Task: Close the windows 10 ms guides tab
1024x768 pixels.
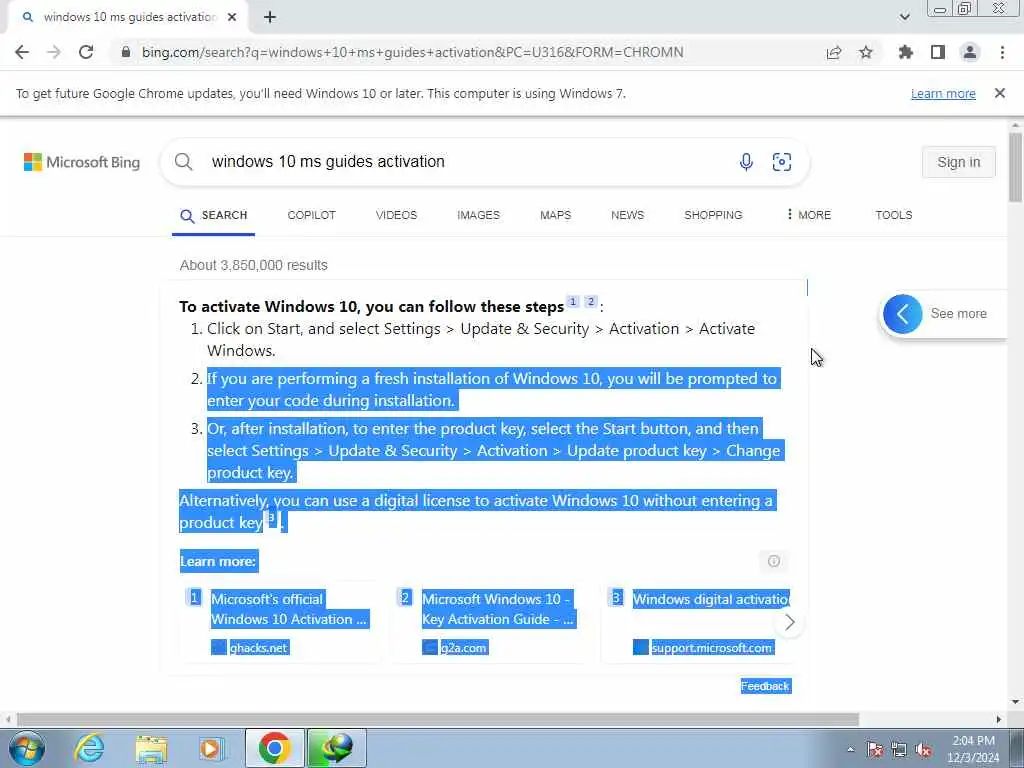Action: click(232, 18)
